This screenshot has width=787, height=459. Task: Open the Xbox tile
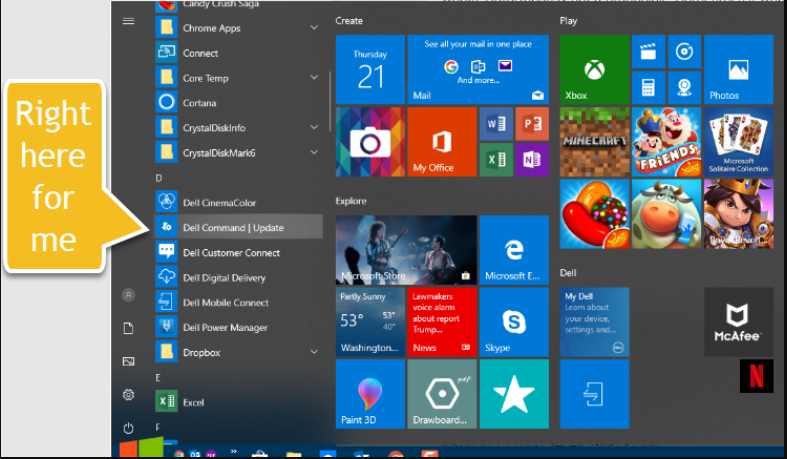click(x=594, y=70)
